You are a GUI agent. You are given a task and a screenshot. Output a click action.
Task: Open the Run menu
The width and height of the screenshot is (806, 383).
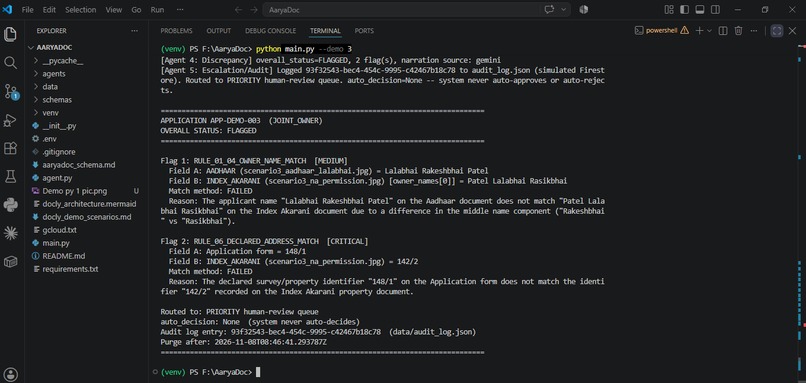click(157, 10)
